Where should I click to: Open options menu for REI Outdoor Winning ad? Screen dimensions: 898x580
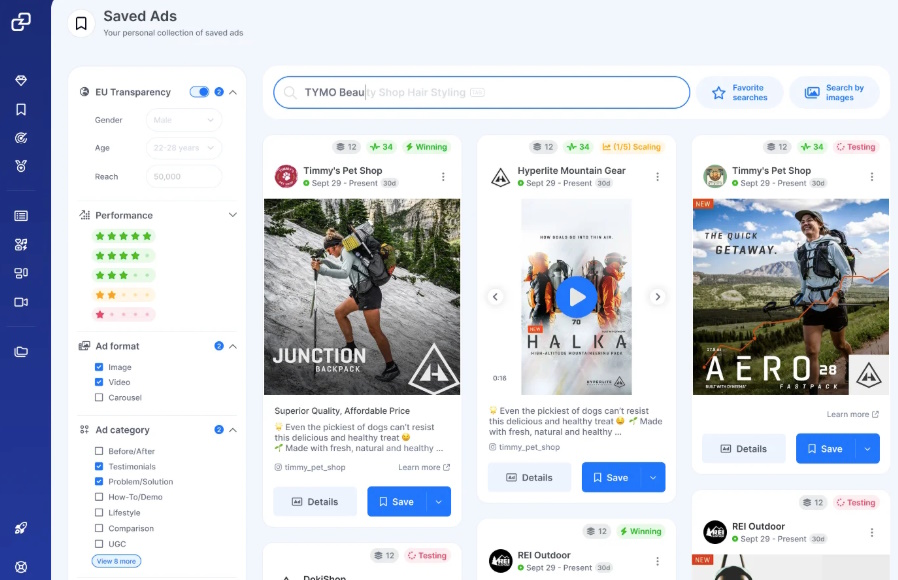click(657, 561)
